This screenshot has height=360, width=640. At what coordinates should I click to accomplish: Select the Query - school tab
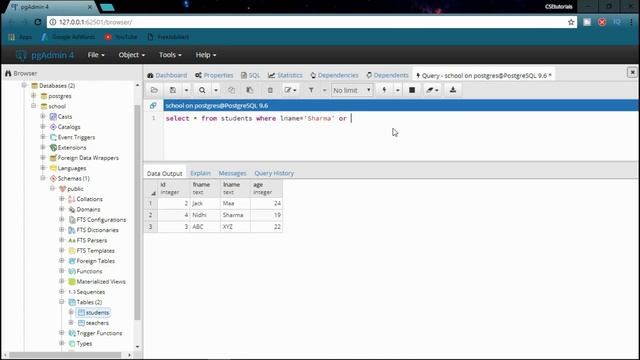pos(484,76)
